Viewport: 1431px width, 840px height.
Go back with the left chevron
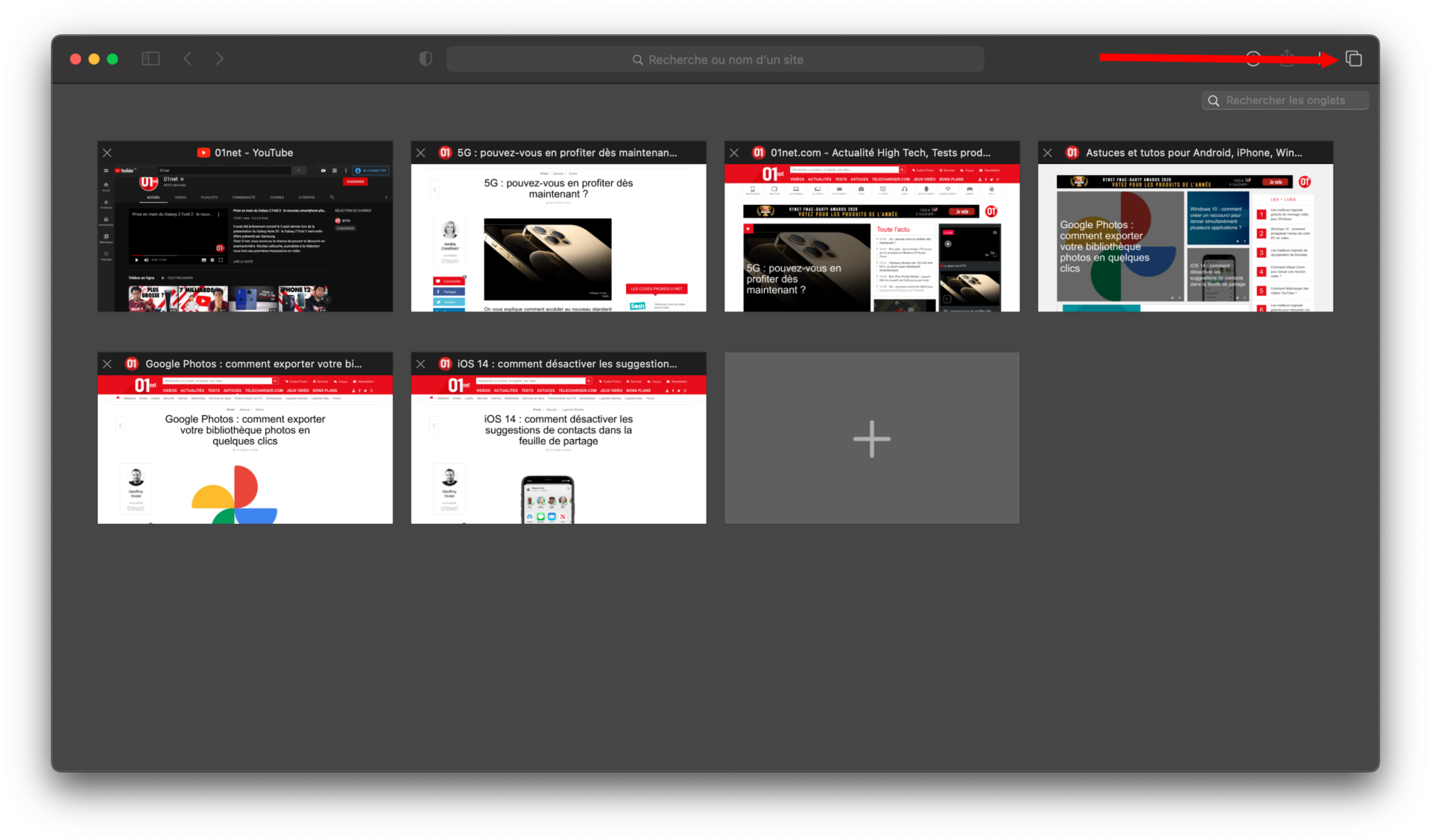[x=188, y=59]
